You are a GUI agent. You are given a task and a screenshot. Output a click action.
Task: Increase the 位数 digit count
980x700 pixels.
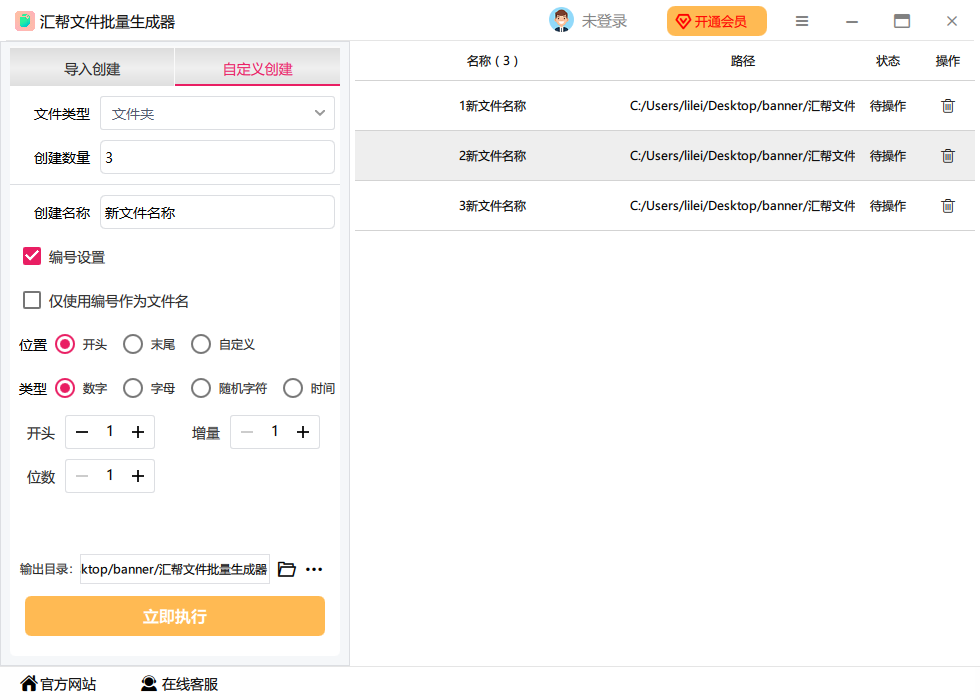pos(138,476)
